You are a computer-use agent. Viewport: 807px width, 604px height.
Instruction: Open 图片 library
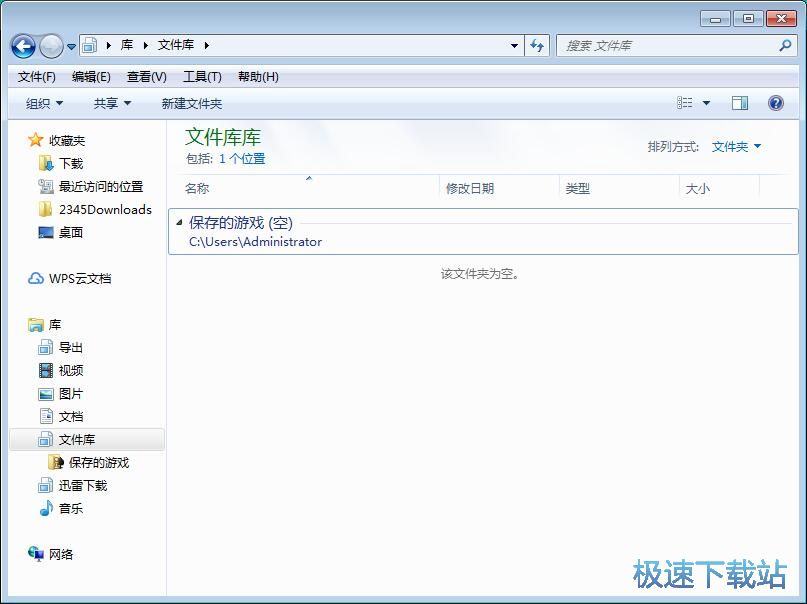[x=61, y=394]
